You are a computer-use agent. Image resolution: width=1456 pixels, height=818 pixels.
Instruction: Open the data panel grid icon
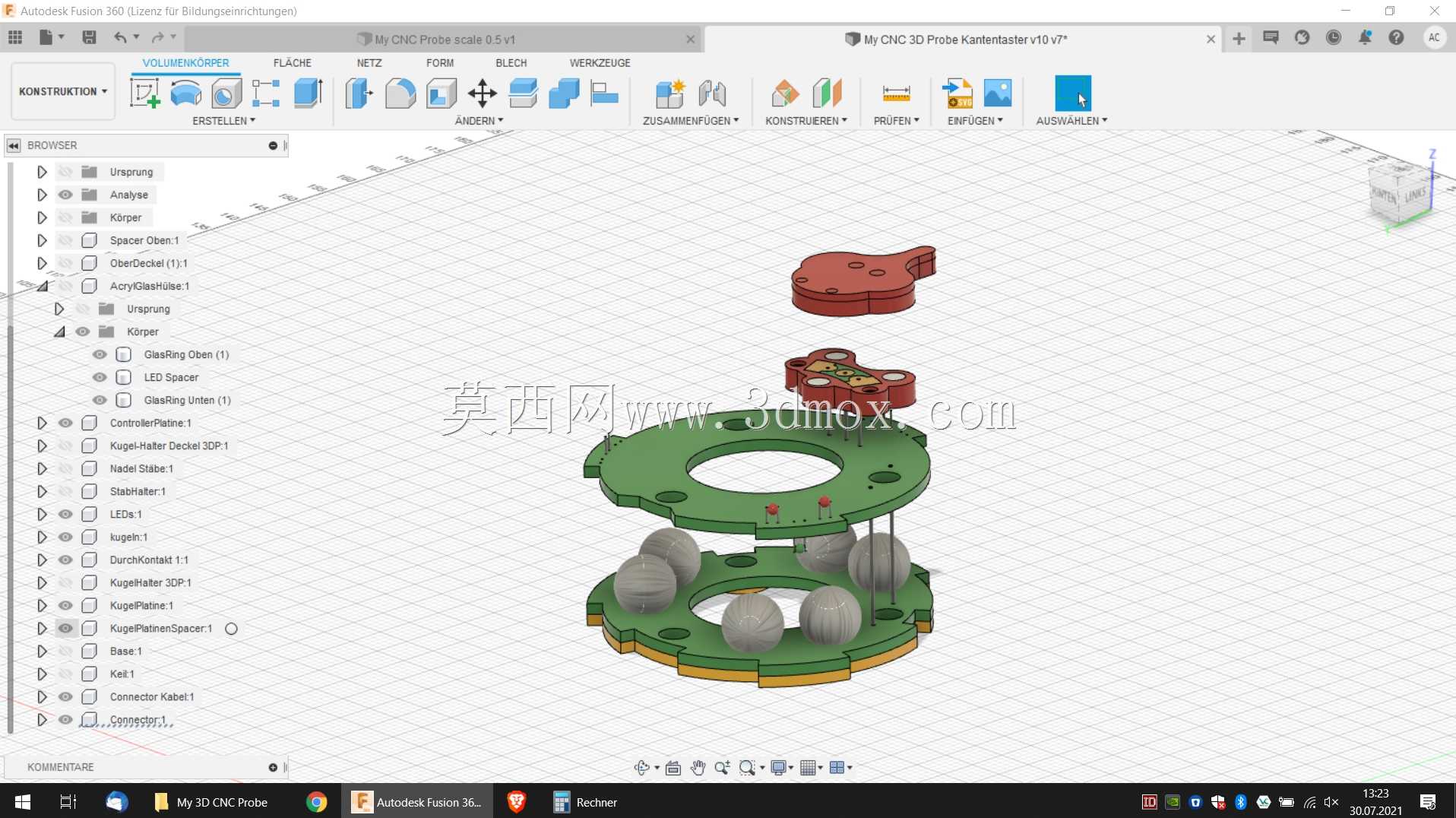(x=15, y=37)
